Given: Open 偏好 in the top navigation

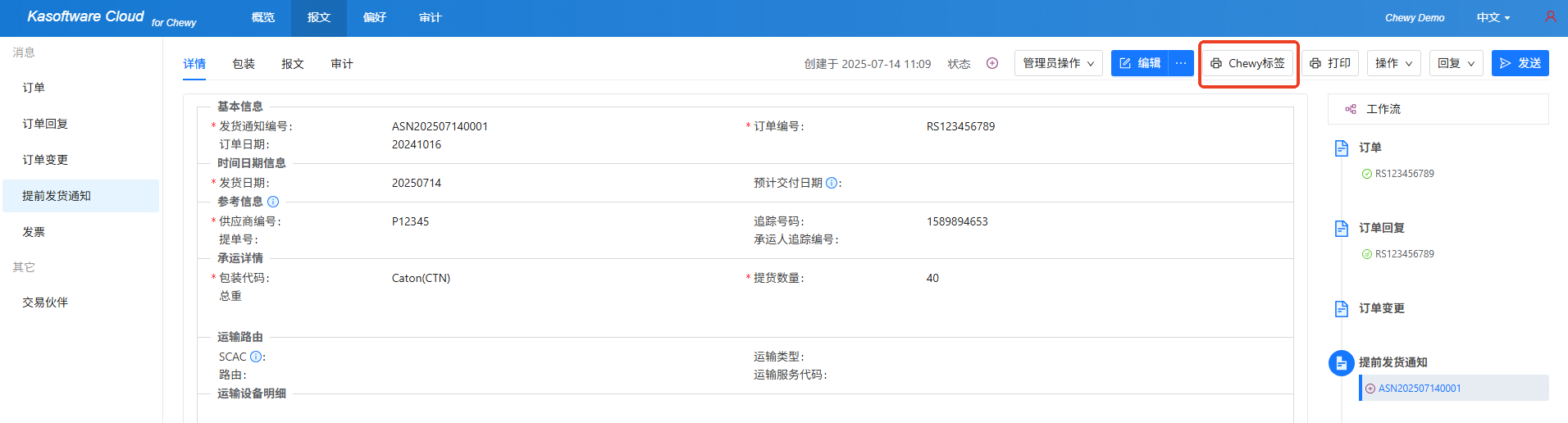Looking at the screenshot, I should click(375, 17).
